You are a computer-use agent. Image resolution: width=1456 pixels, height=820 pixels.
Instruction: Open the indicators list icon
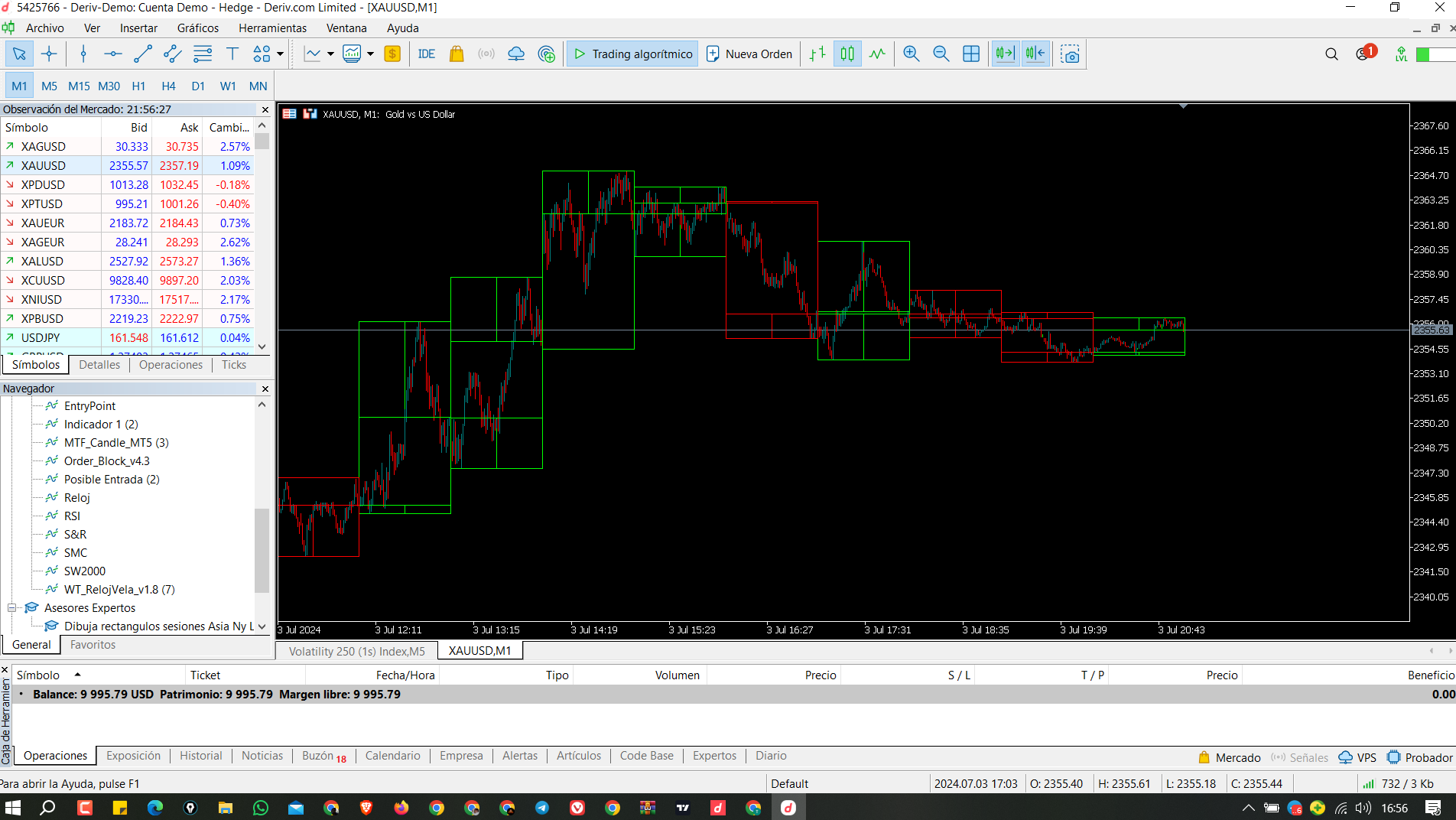point(352,54)
